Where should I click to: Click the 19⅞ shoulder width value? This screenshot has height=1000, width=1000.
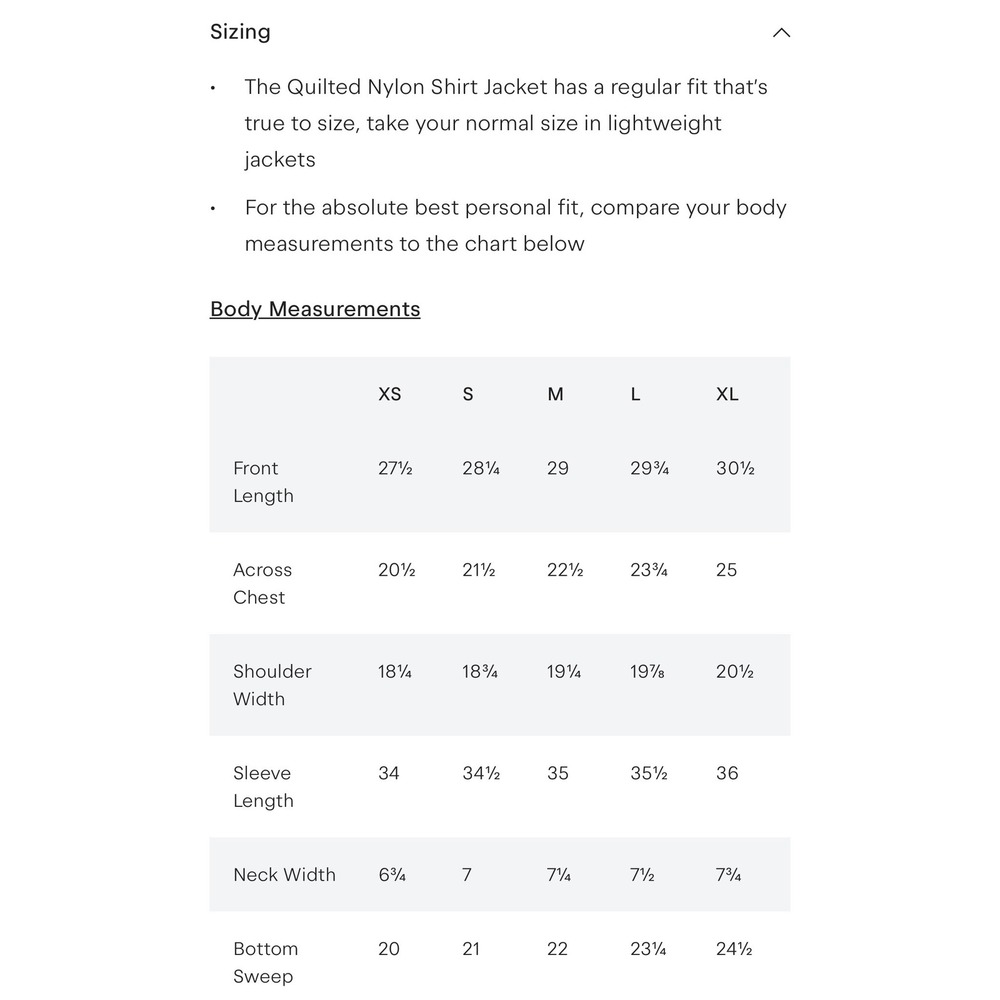click(647, 672)
